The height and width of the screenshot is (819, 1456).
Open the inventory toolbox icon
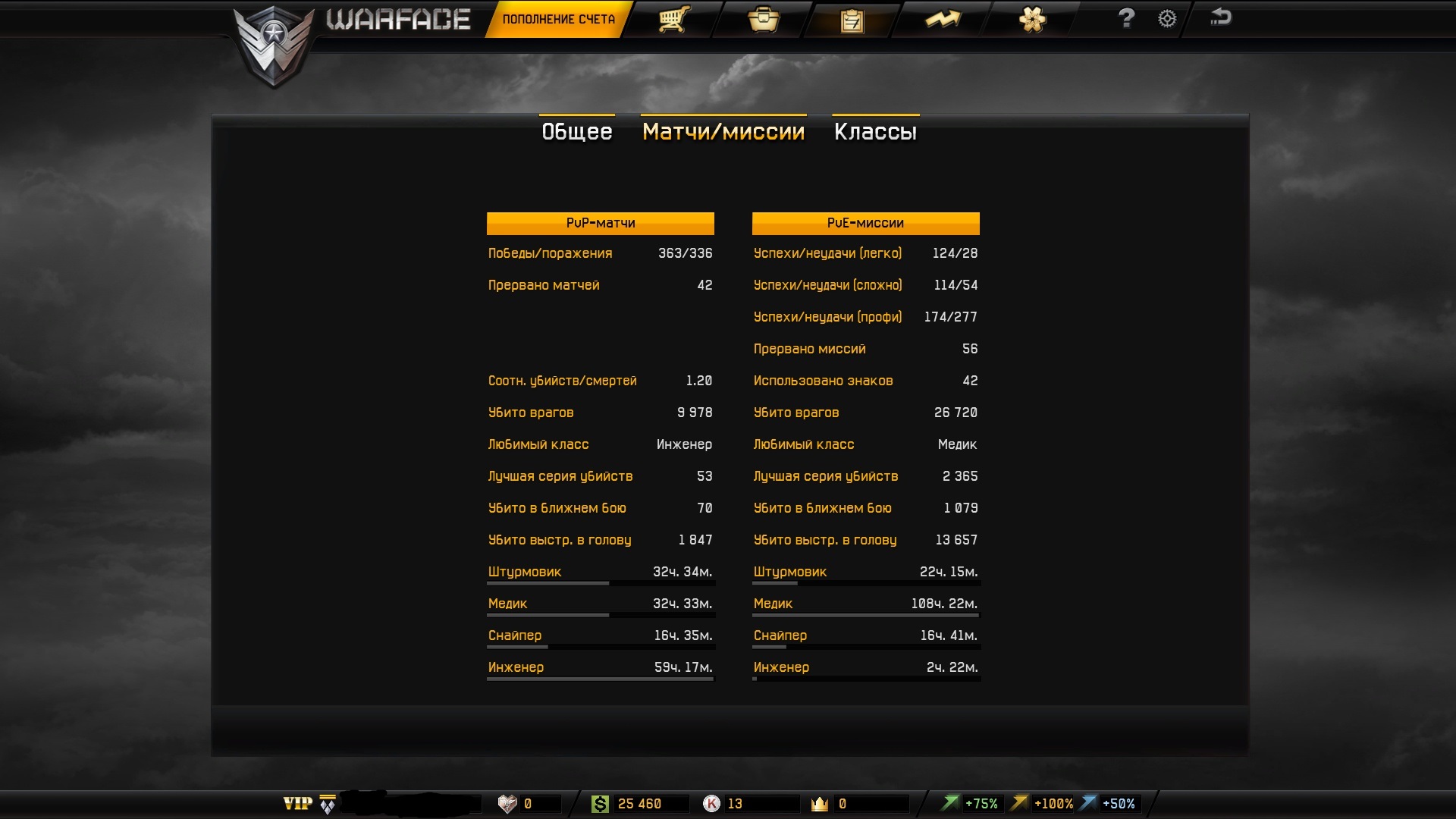[763, 19]
